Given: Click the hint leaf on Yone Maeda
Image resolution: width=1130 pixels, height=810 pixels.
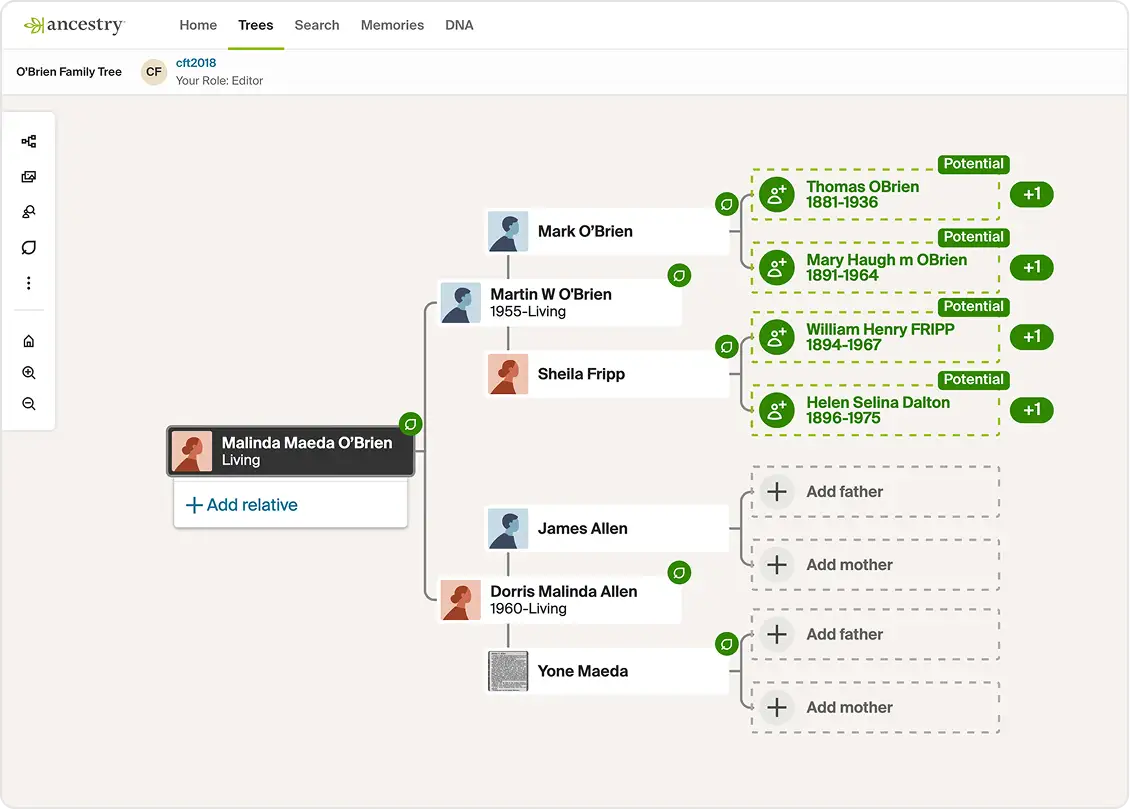Looking at the screenshot, I should coord(726,643).
